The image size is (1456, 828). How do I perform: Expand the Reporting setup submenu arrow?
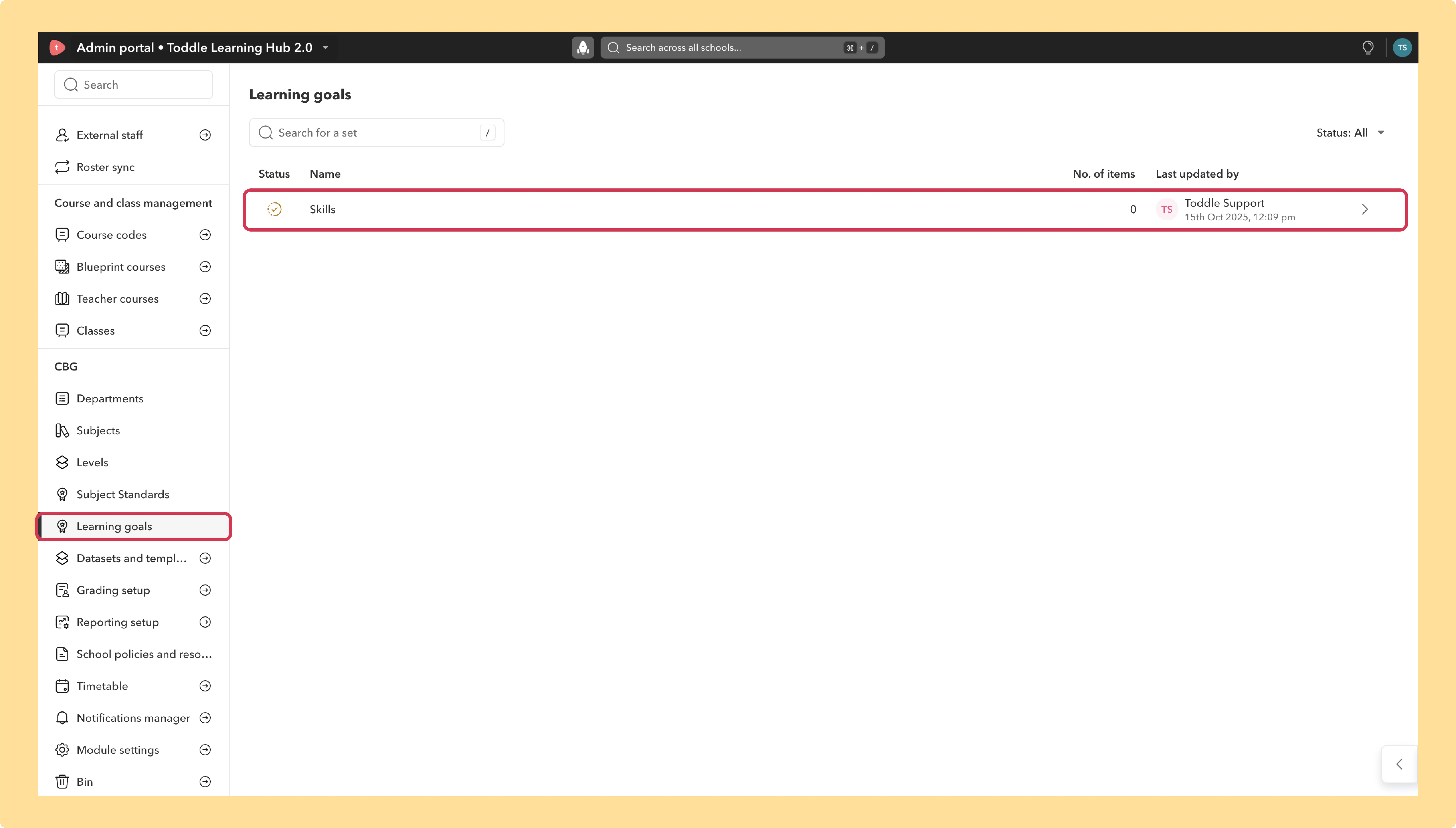pos(205,622)
